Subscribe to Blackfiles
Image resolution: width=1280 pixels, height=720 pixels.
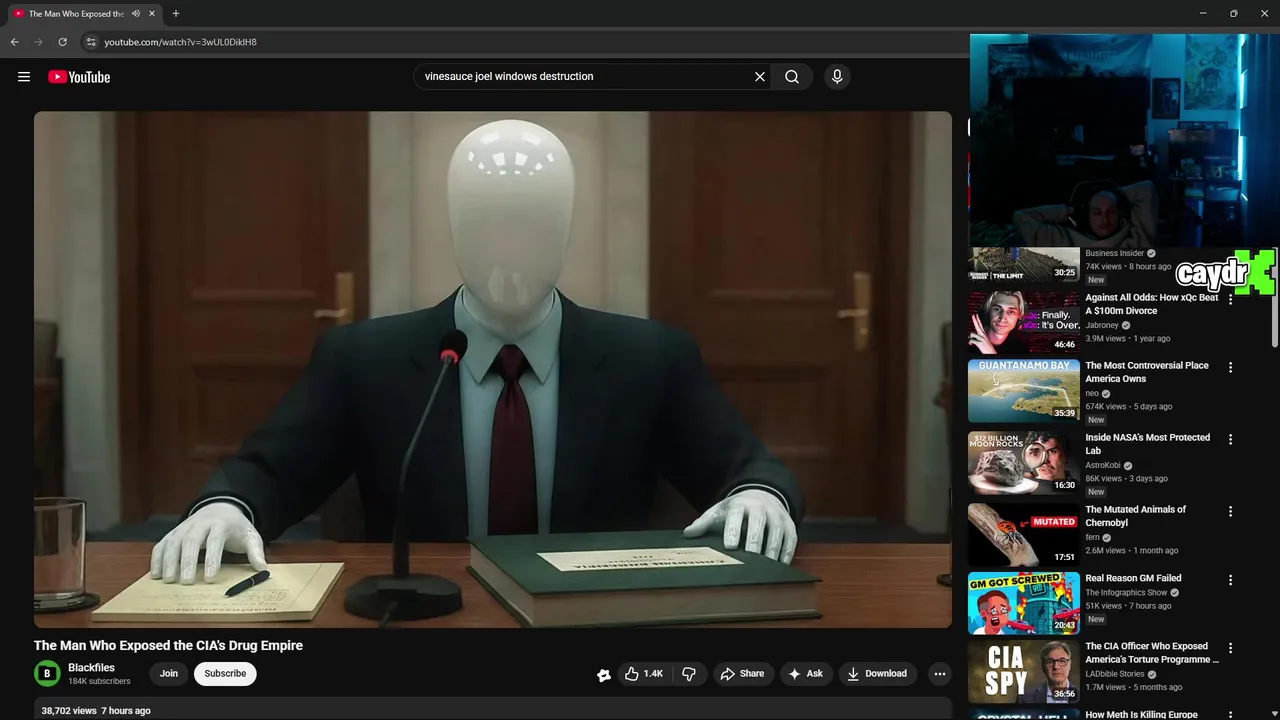225,674
